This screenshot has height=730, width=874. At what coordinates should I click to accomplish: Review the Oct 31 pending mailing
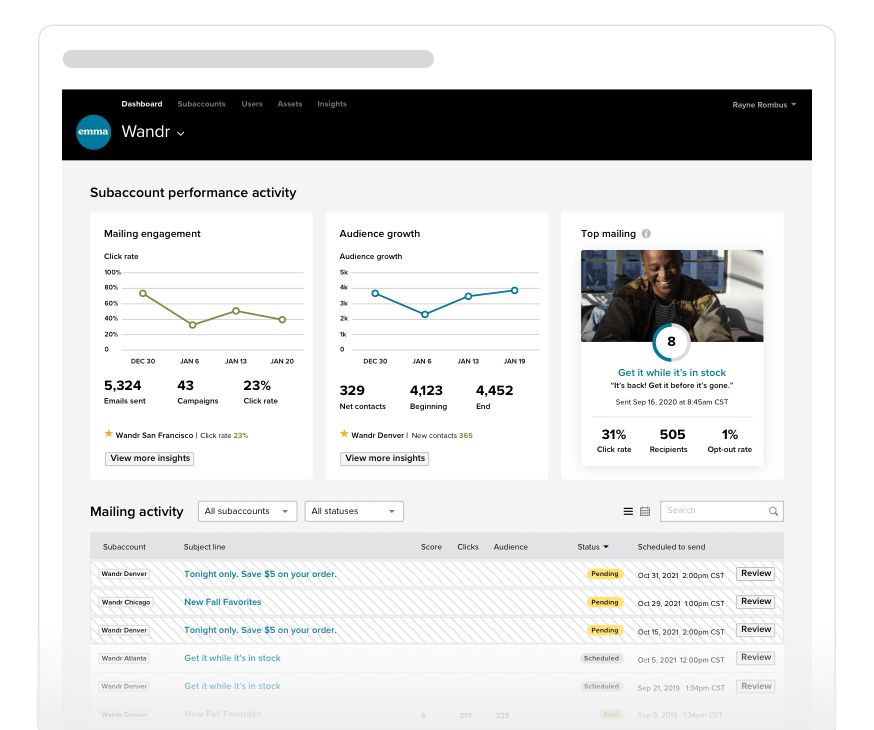(755, 573)
